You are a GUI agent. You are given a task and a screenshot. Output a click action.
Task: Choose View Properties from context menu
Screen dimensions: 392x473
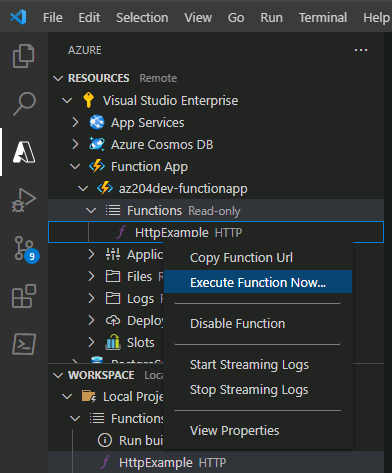coord(258,430)
